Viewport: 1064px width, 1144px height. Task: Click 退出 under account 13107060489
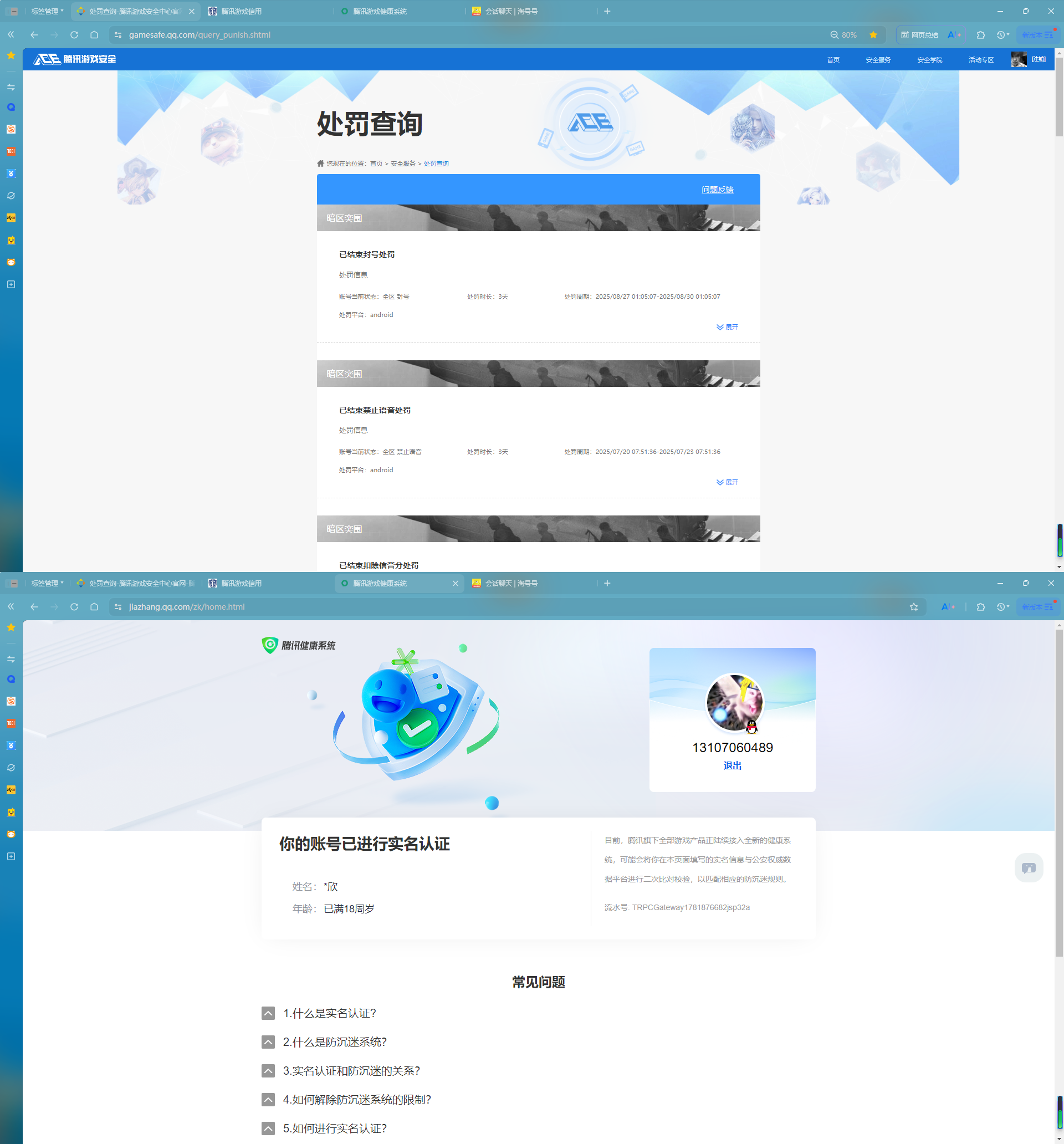tap(733, 766)
